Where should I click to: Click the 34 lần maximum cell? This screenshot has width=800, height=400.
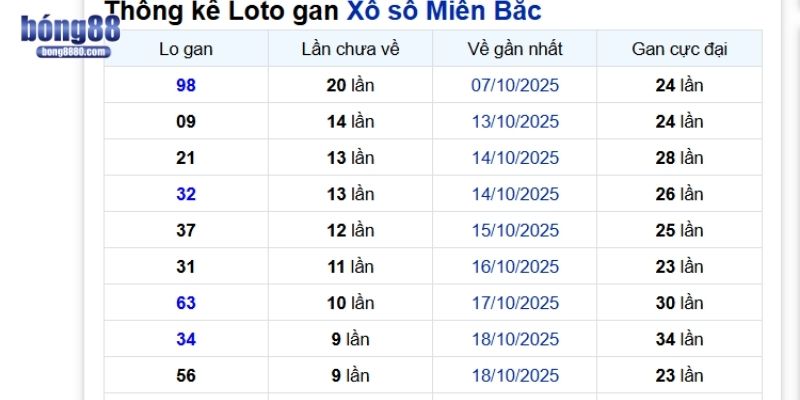(679, 339)
